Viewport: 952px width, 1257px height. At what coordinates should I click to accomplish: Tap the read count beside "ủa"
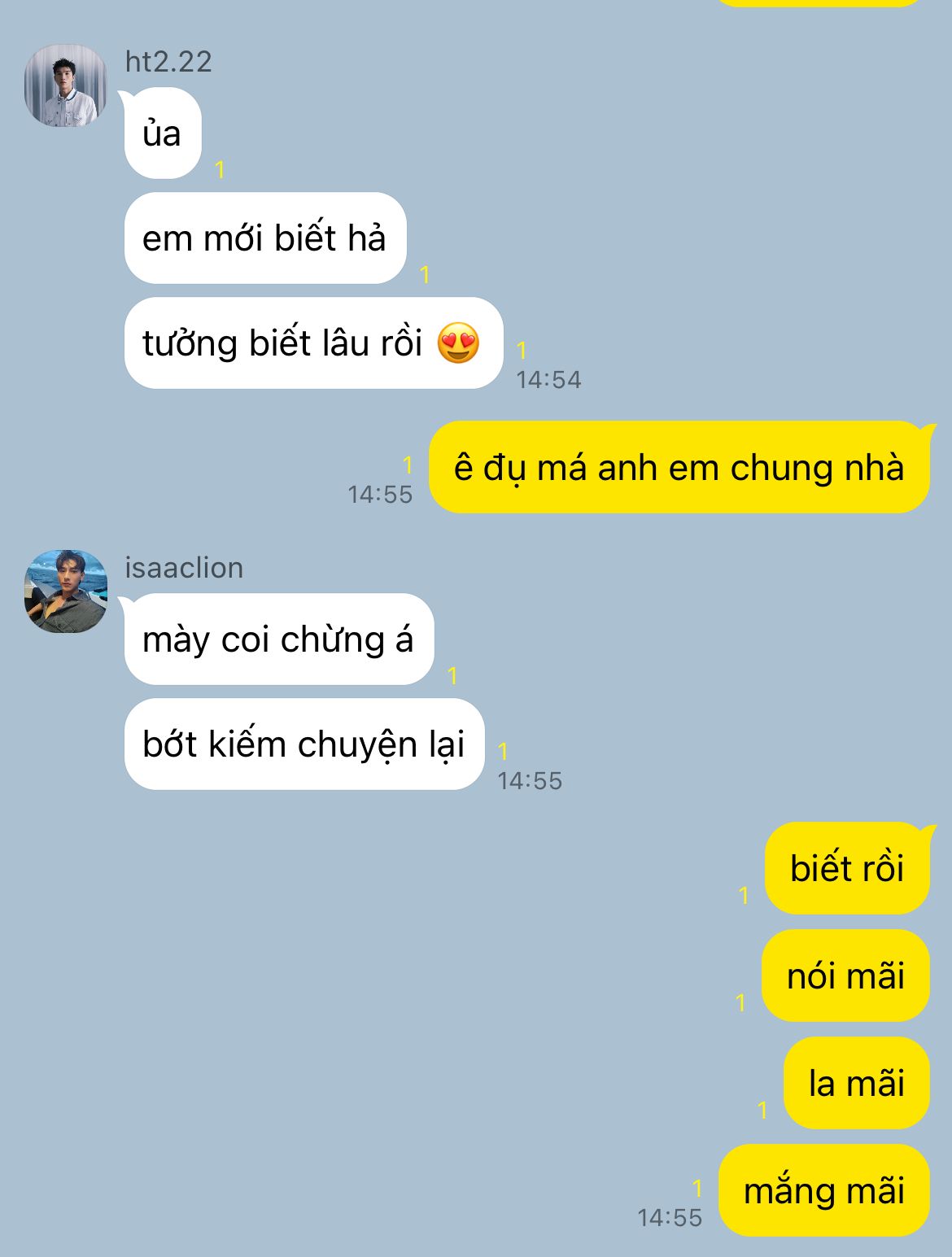click(220, 169)
